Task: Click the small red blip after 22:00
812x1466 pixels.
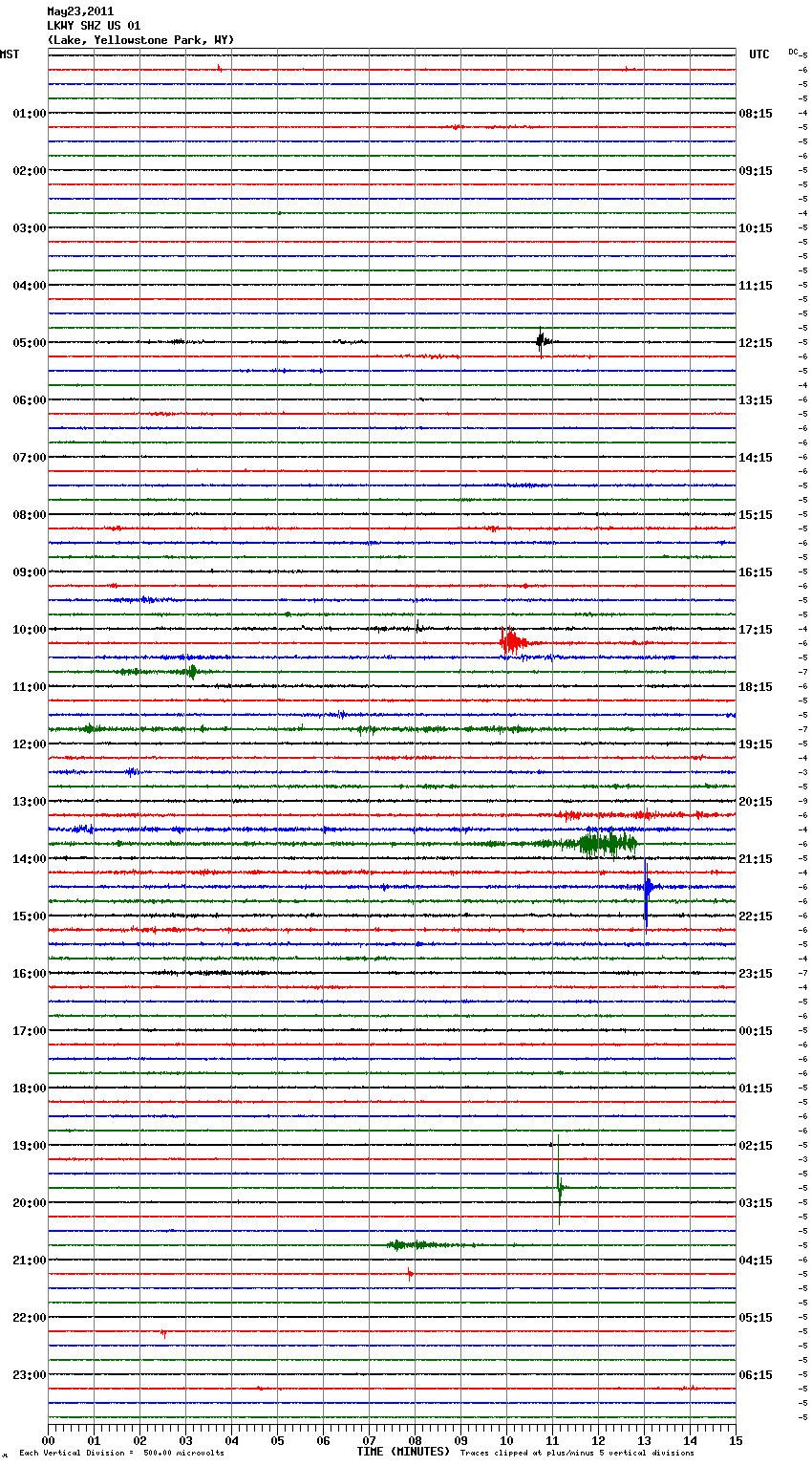Action: [163, 1332]
